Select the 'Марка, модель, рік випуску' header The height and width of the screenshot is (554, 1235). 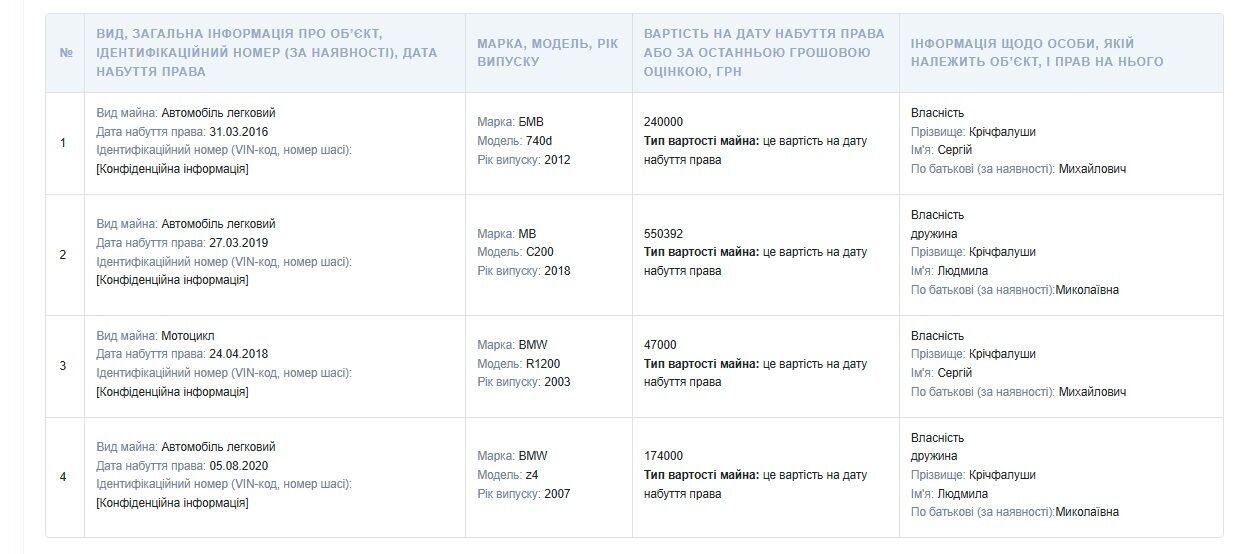click(x=548, y=53)
